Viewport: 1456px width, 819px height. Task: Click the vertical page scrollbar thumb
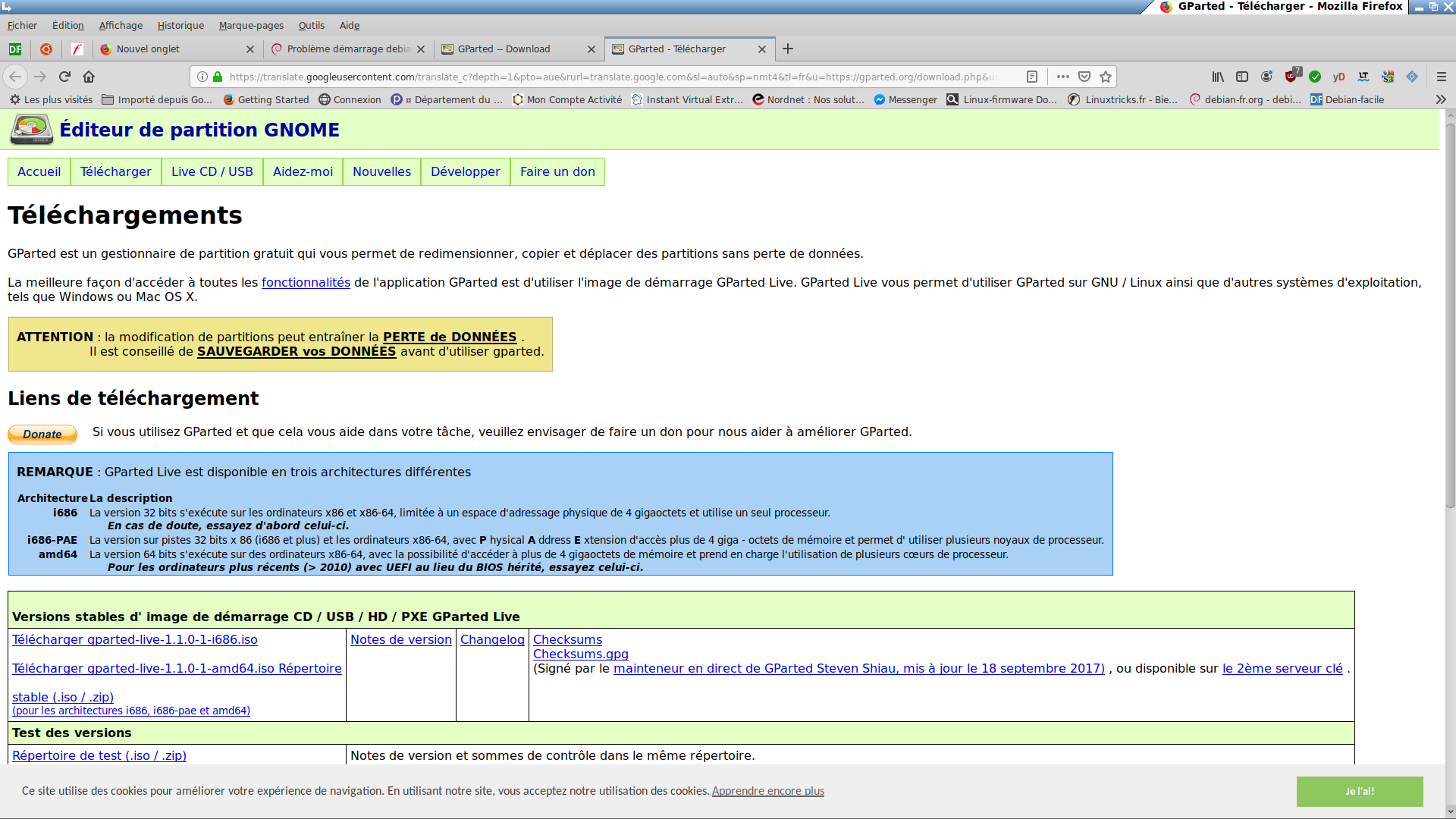[1450, 315]
